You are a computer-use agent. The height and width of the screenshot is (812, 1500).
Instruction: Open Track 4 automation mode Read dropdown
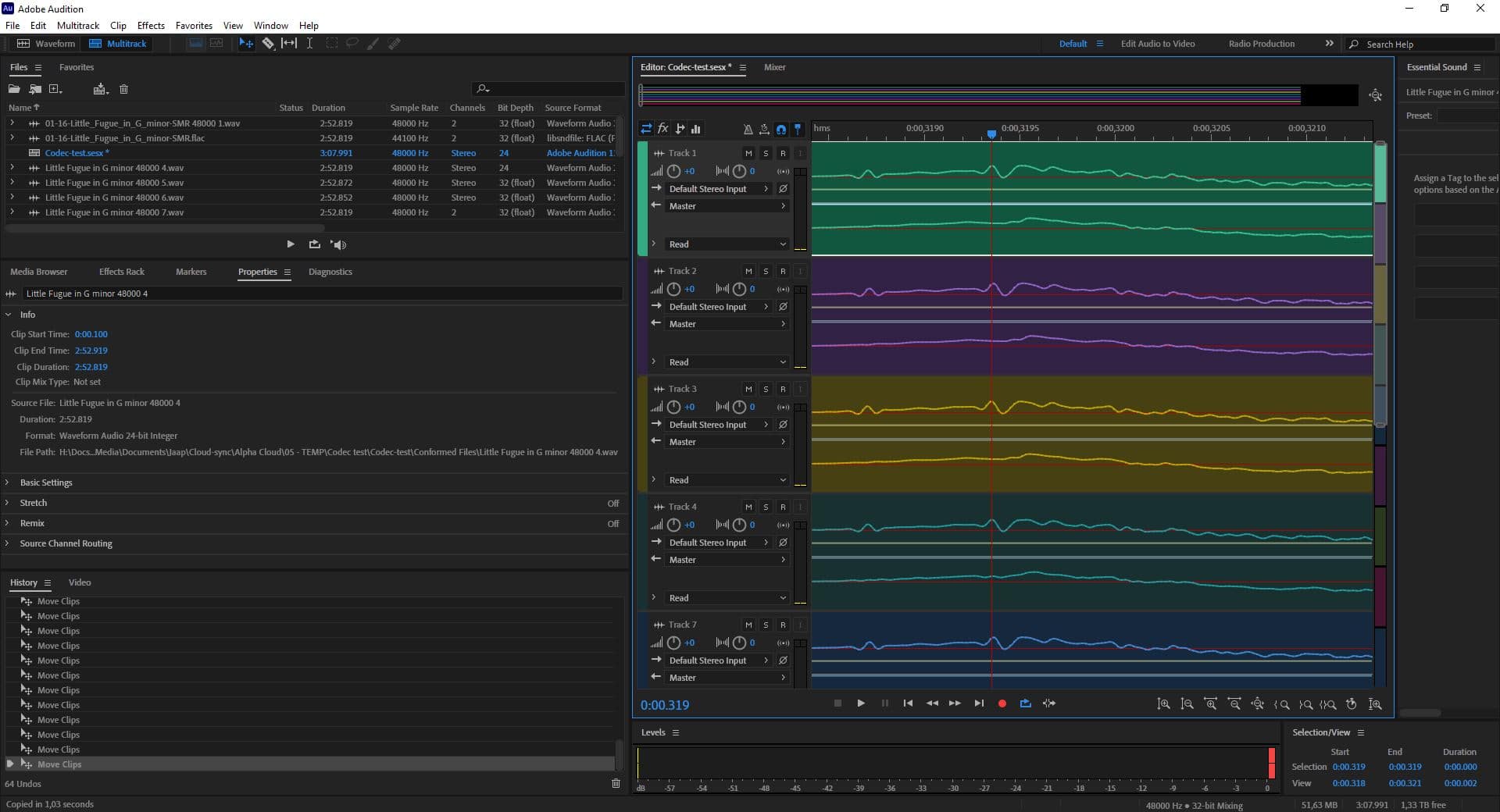pyautogui.click(x=727, y=598)
